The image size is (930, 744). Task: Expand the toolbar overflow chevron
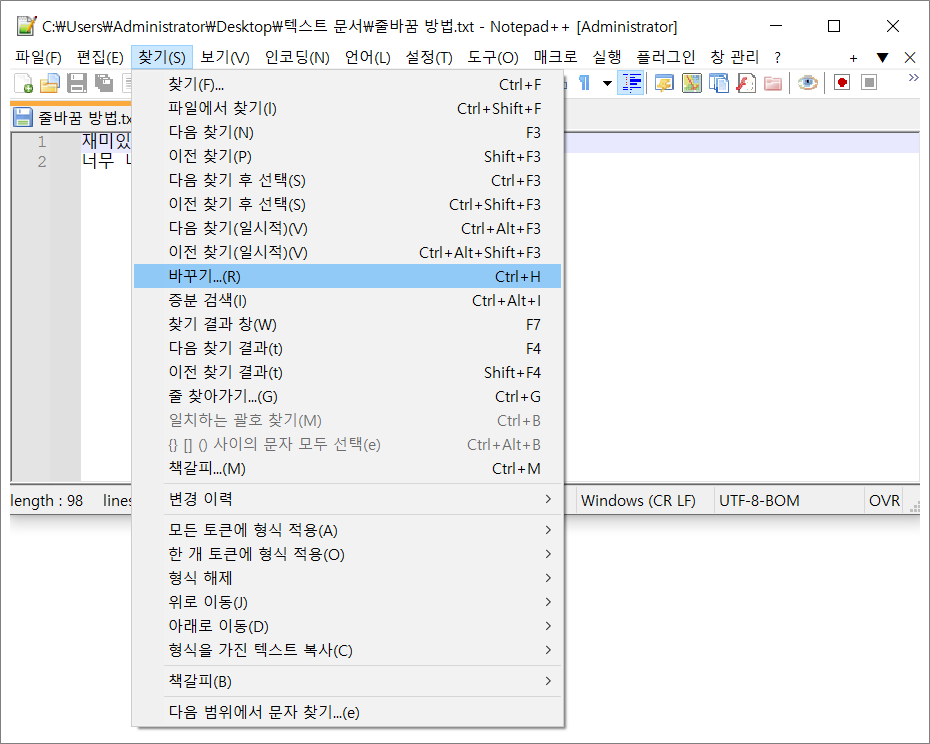click(913, 78)
